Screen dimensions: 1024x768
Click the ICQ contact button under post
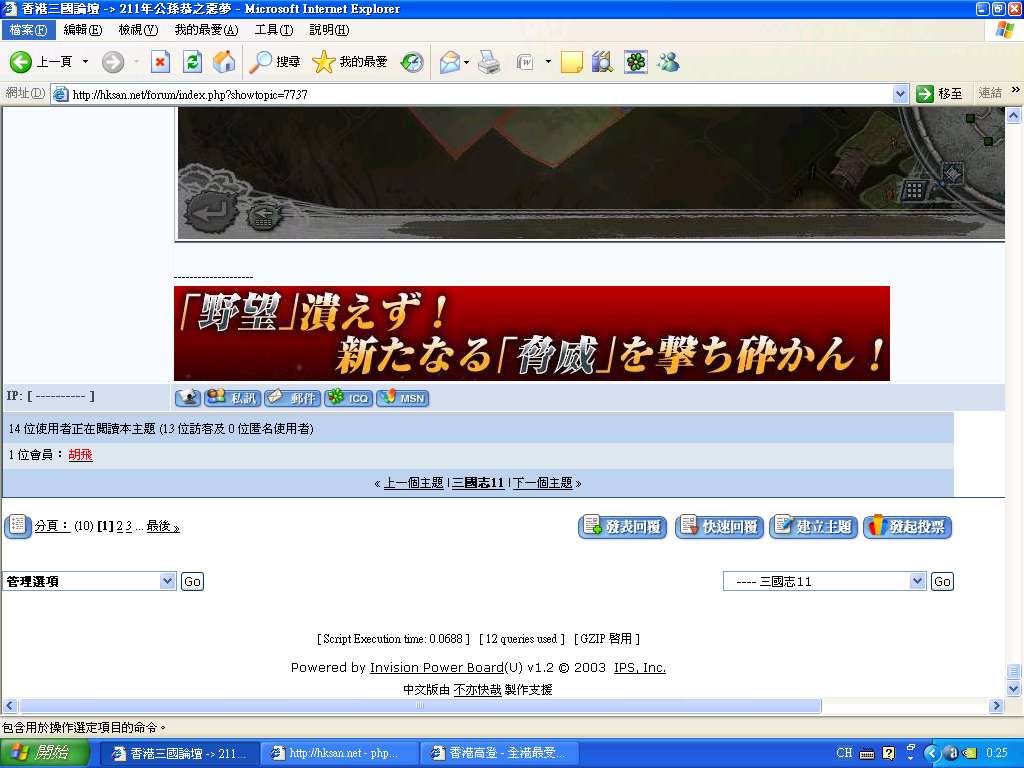[x=349, y=397]
